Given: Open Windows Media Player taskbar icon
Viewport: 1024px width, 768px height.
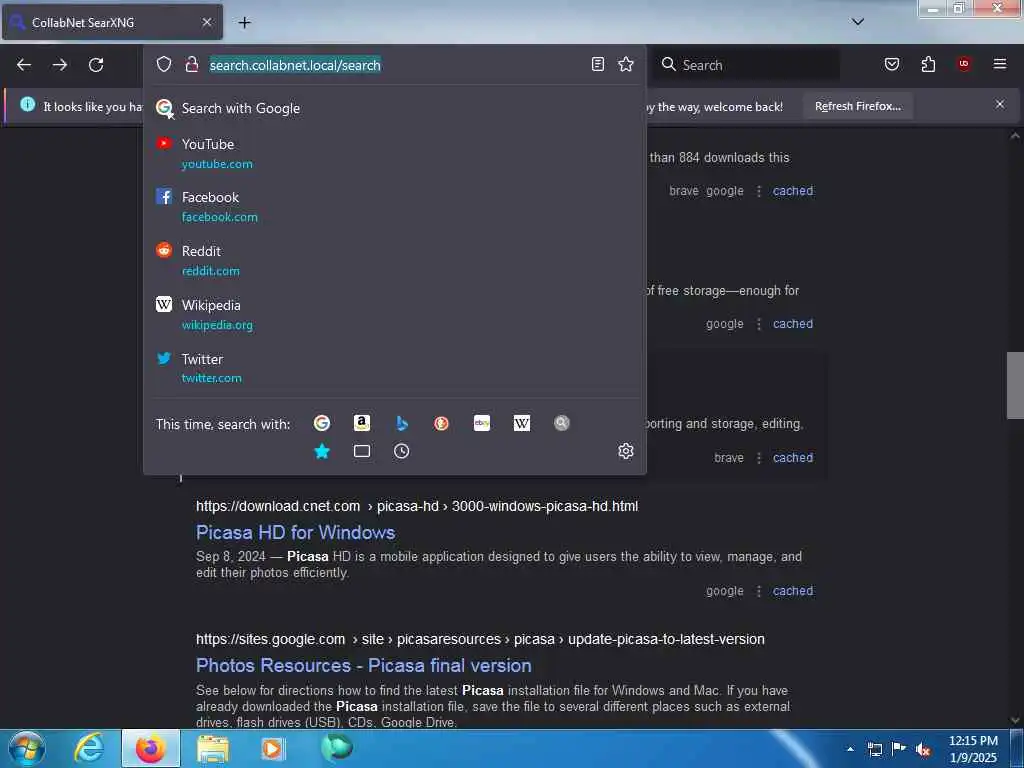Looking at the screenshot, I should coord(272,748).
